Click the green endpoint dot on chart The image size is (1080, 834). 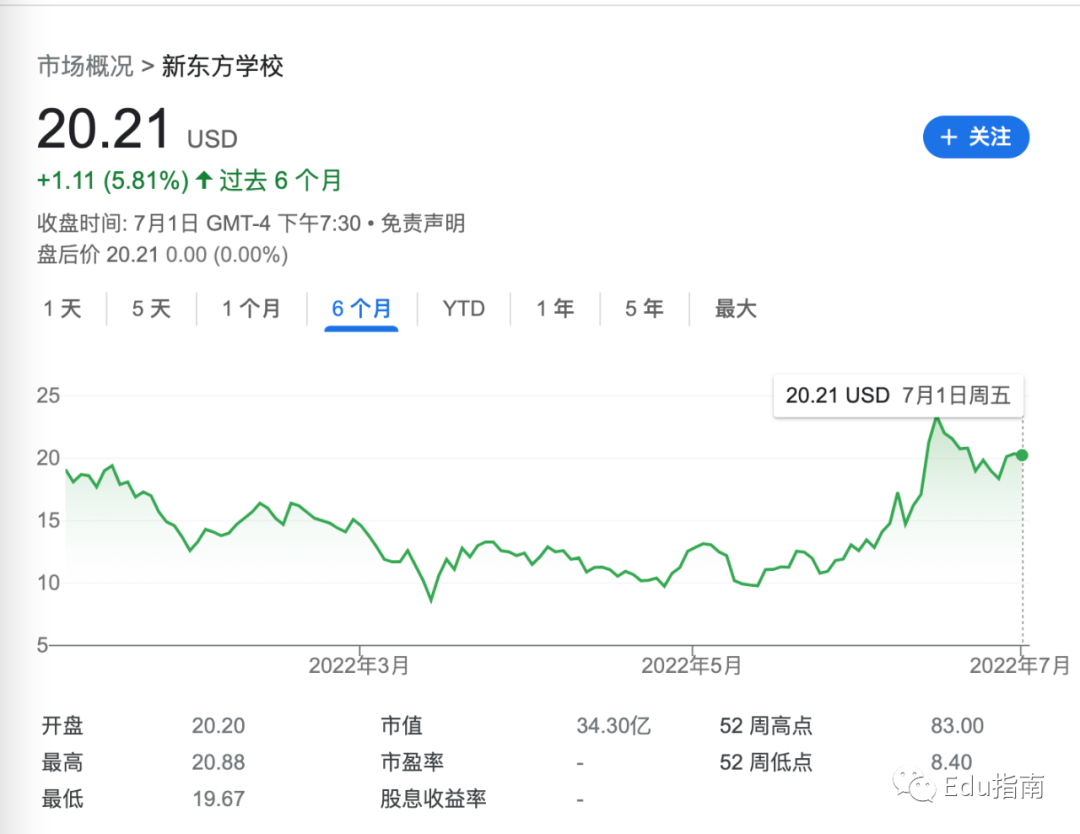tap(1021, 455)
